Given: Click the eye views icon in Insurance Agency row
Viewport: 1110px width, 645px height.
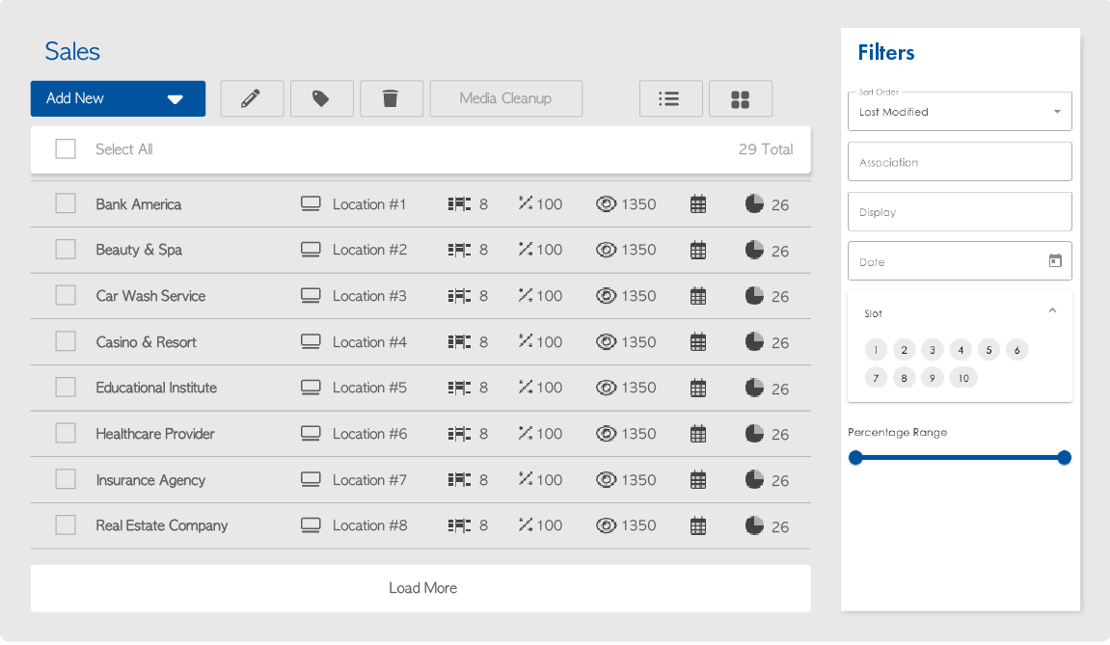Looking at the screenshot, I should pos(606,480).
